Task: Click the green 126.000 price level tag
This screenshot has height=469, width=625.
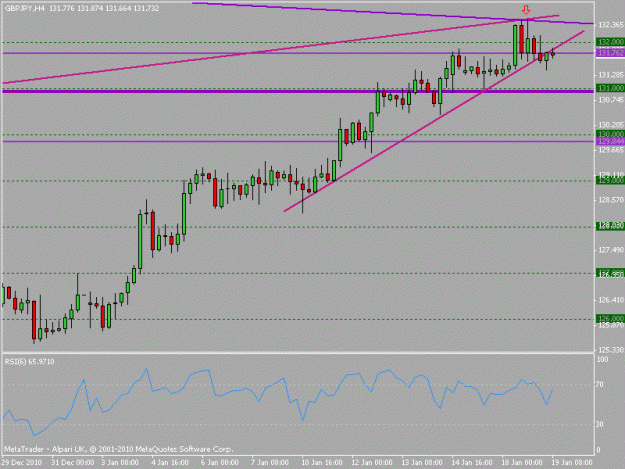Action: pos(610,319)
